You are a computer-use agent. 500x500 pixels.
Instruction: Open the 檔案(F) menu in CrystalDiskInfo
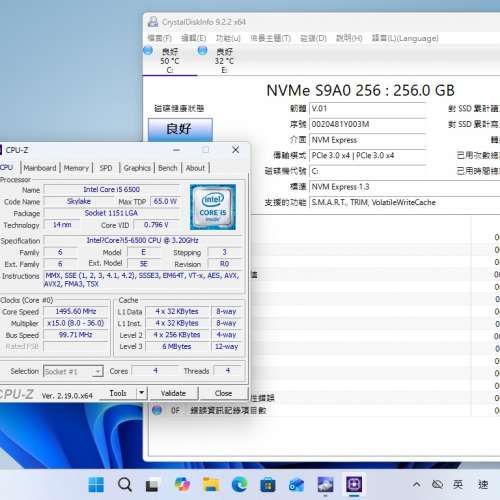(160, 38)
